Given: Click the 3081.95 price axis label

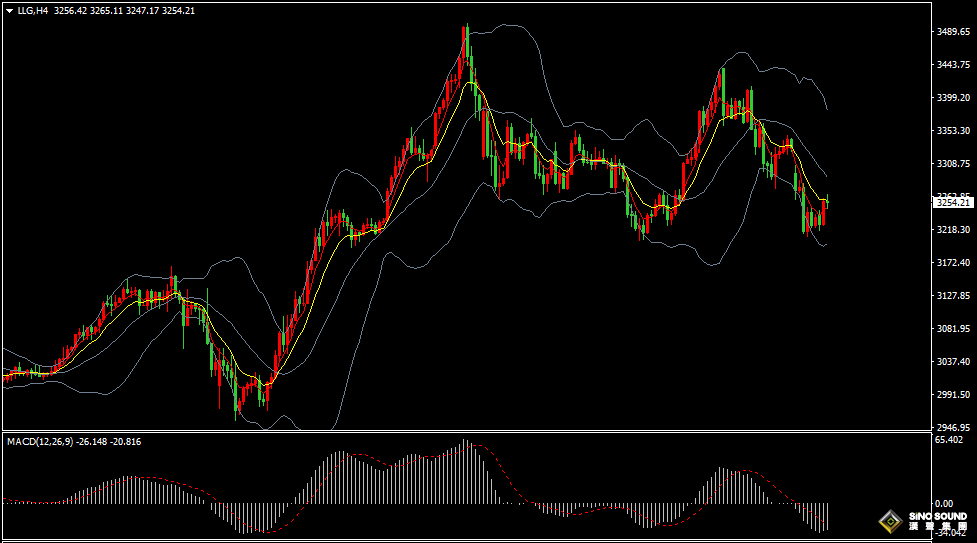Looking at the screenshot, I should click(953, 329).
